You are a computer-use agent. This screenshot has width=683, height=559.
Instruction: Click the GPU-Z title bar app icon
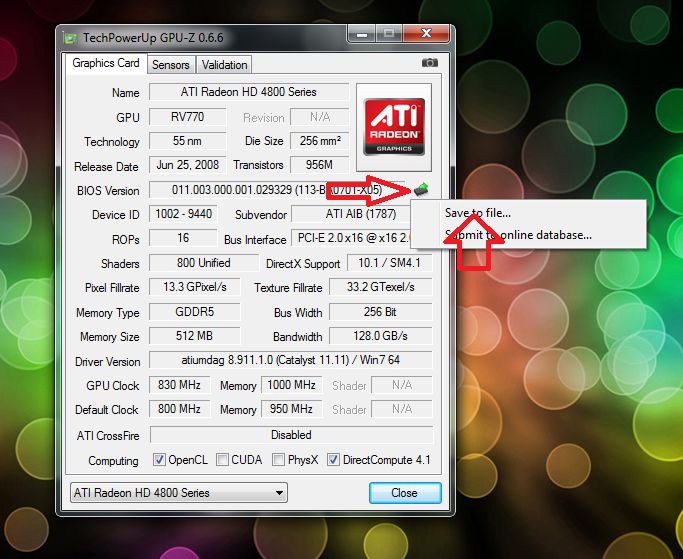pos(70,38)
